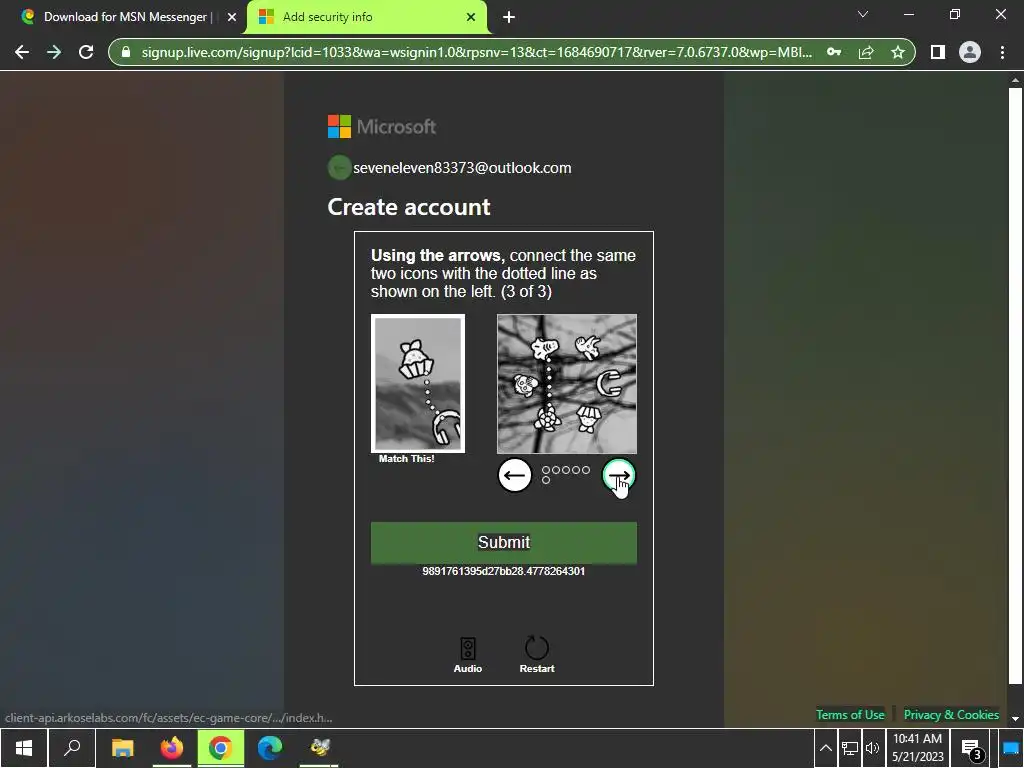
Task: Close the Add security info tab
Action: 471,17
